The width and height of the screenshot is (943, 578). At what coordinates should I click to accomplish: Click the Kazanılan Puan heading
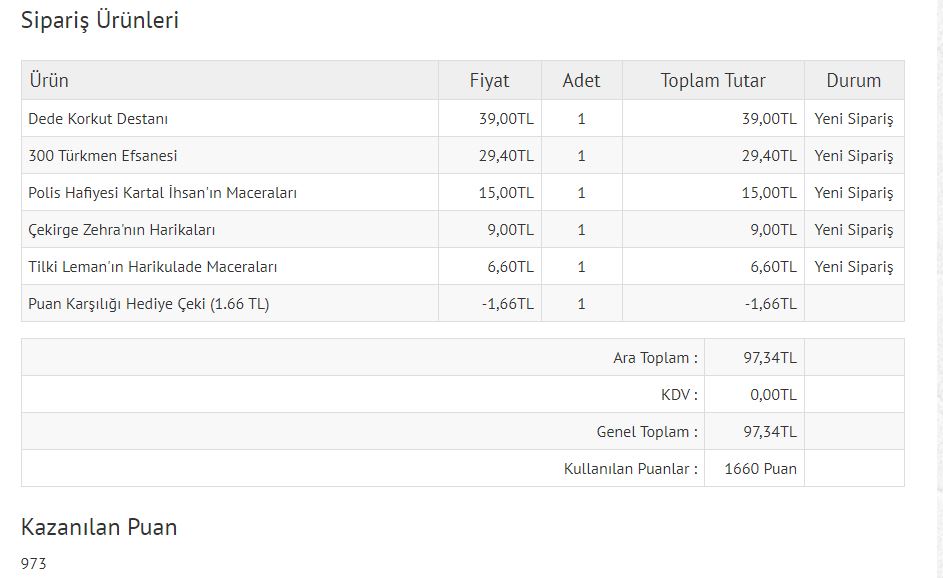(99, 527)
